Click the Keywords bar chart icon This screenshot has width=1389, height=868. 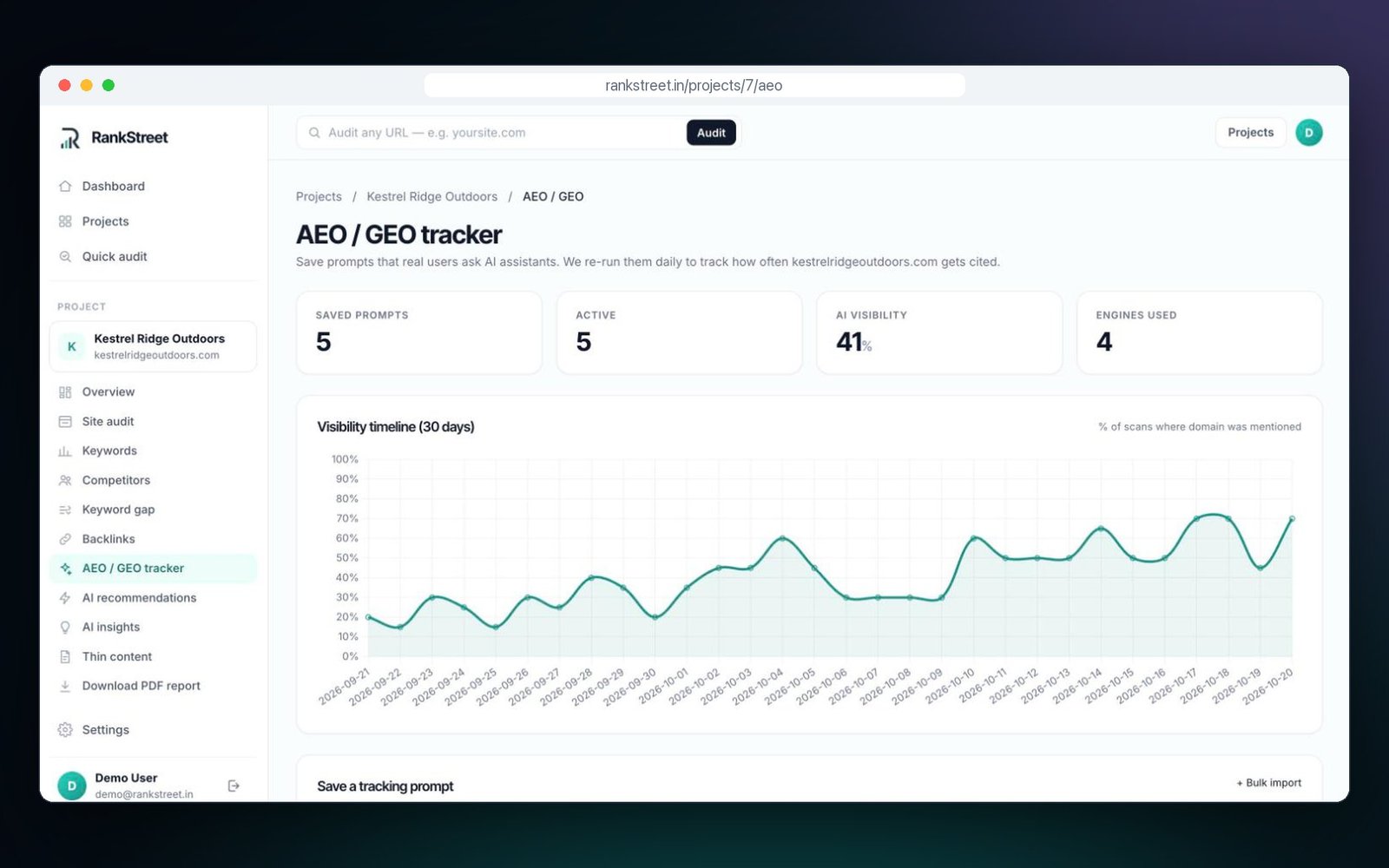[65, 451]
